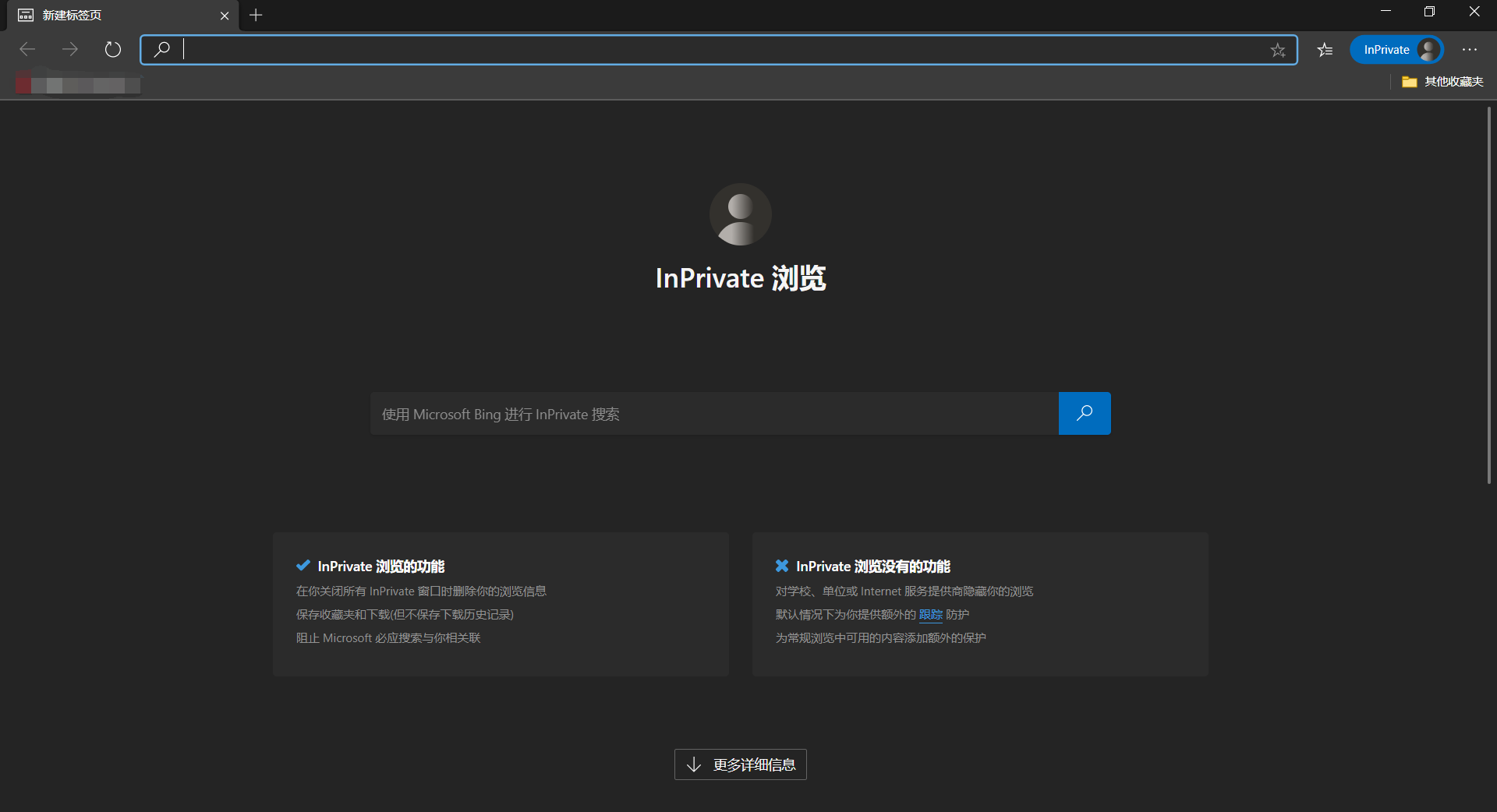Expand 更多详细信息 section
The height and width of the screenshot is (812, 1497).
tap(740, 764)
